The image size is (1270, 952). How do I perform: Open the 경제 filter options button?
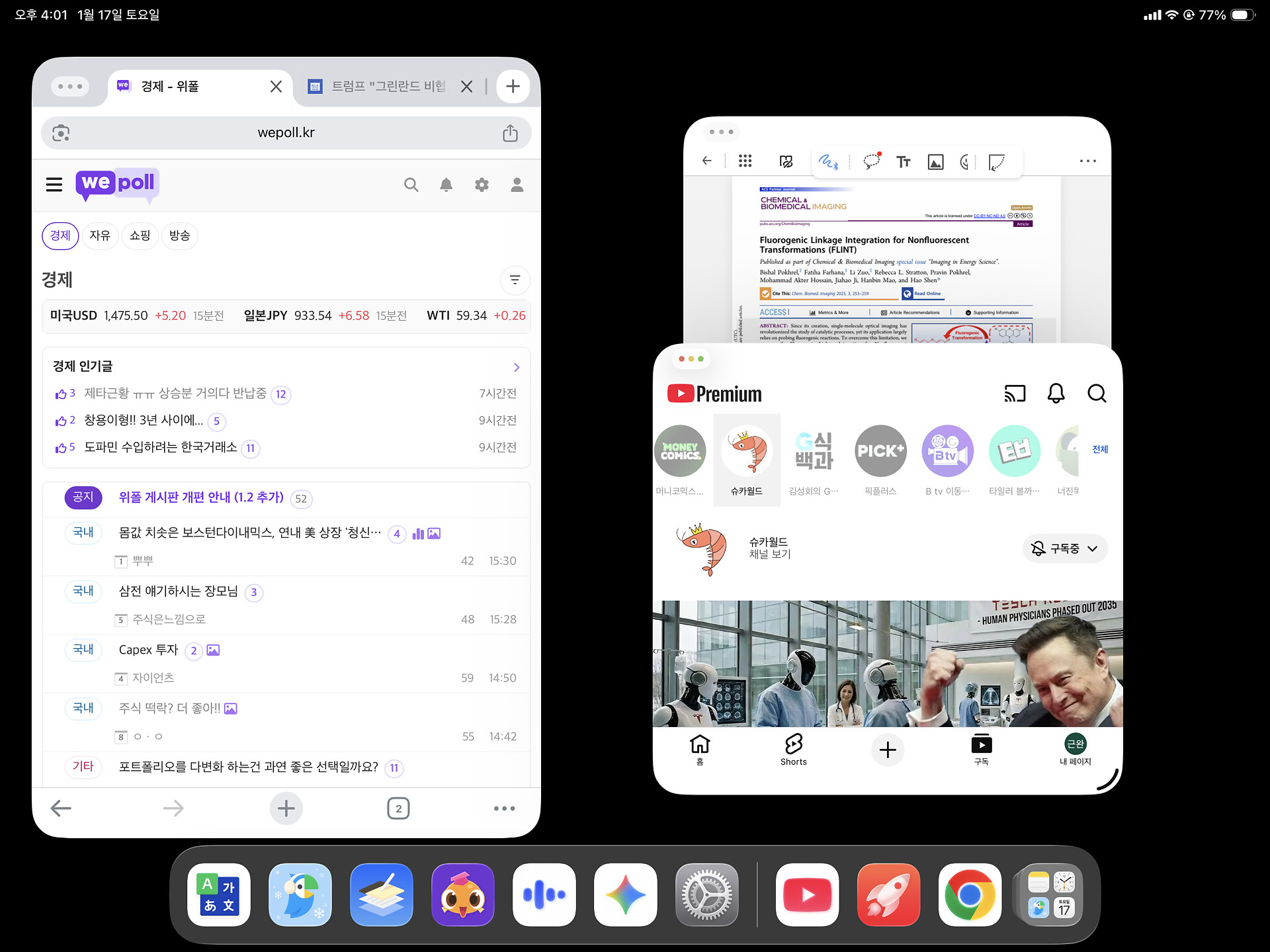515,280
